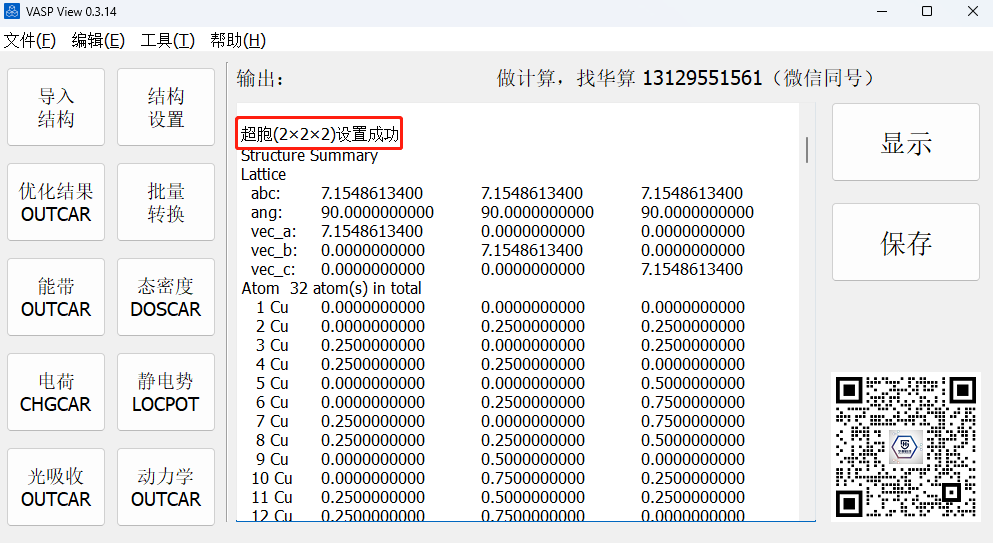Screen dimensions: 993x543
Task: Click the 电荷 CHGCAR button
Action: (x=56, y=393)
